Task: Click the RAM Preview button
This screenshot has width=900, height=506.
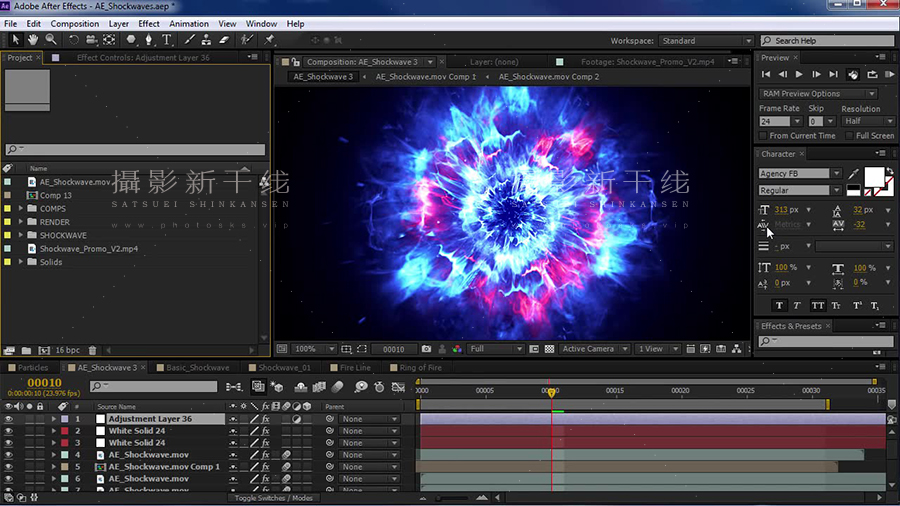Action: 889,75
